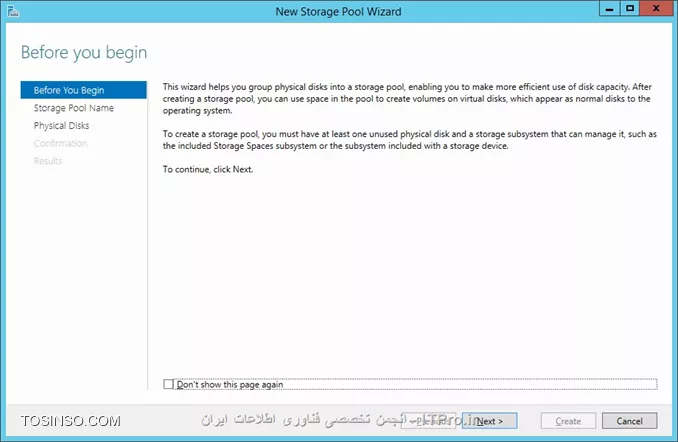Click the wizard icon in title bar
Image resolution: width=678 pixels, height=442 pixels.
[13, 11]
